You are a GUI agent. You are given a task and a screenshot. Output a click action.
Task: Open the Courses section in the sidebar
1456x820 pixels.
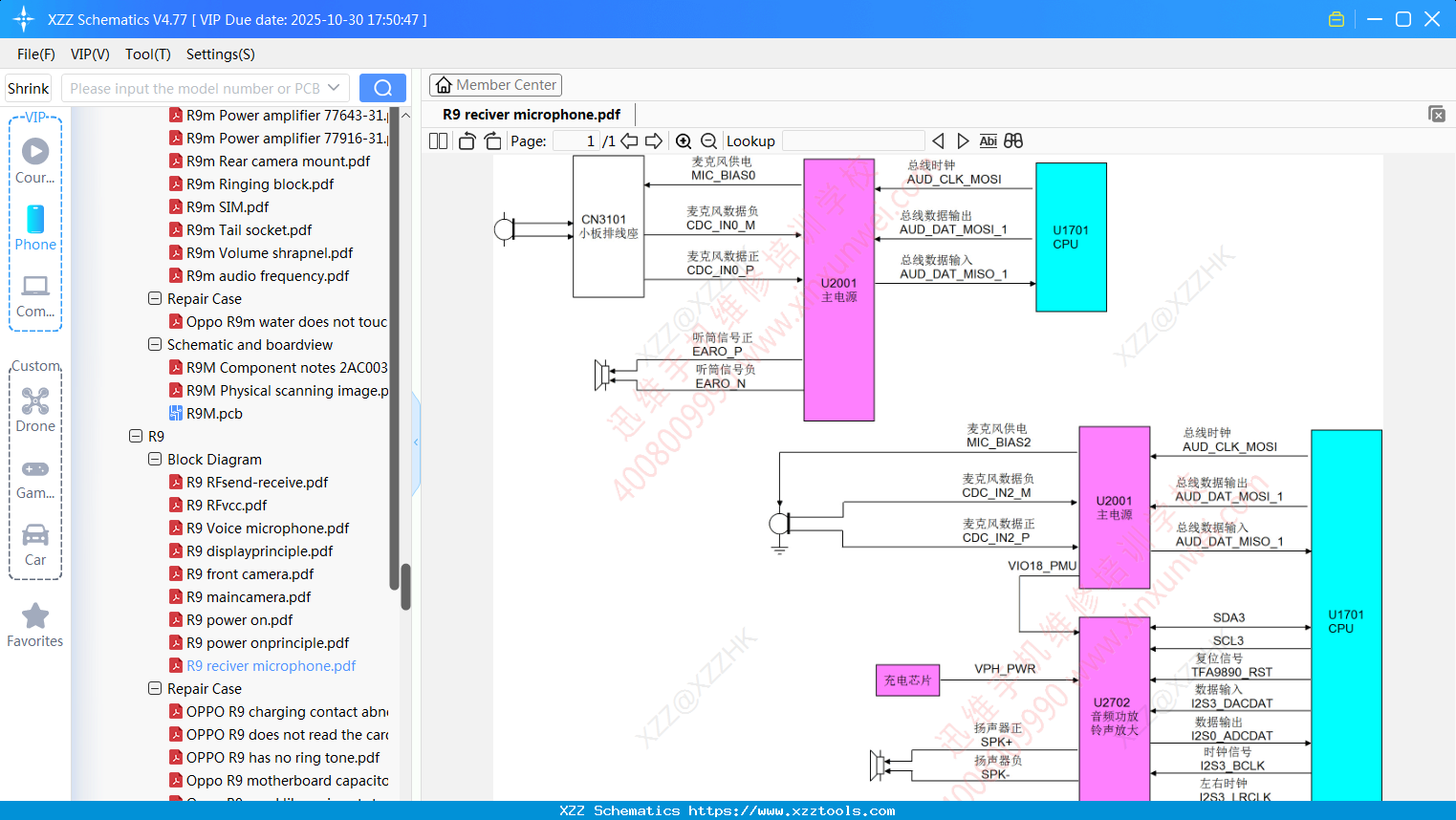tap(35, 161)
